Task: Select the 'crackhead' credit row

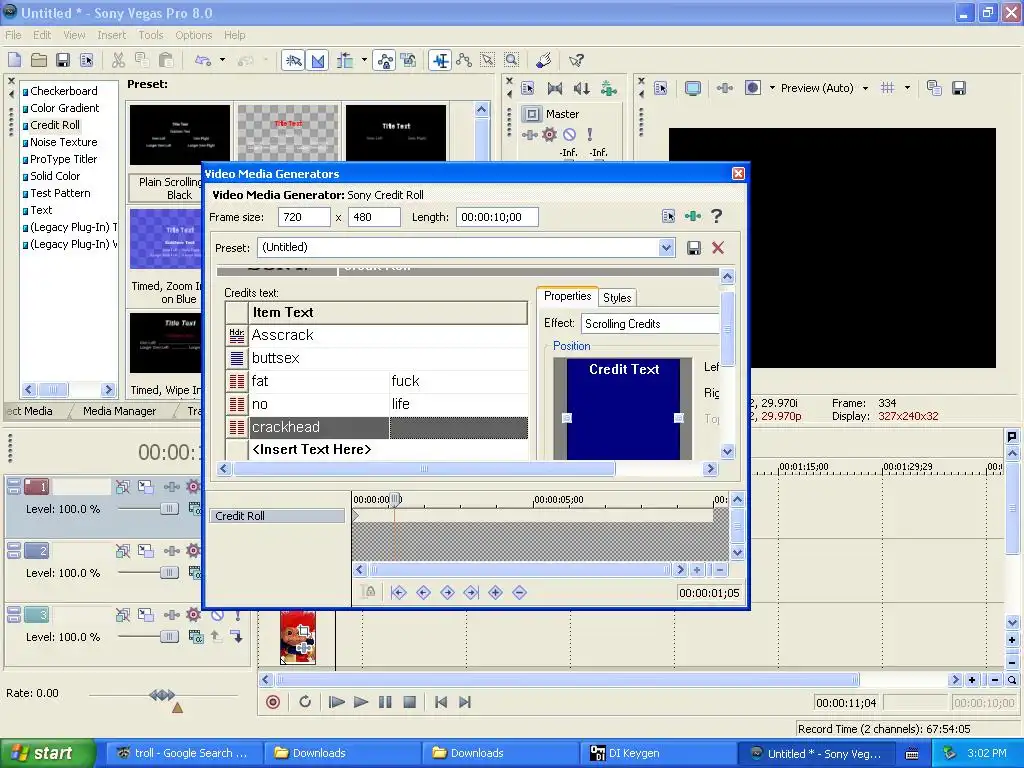Action: [389, 427]
